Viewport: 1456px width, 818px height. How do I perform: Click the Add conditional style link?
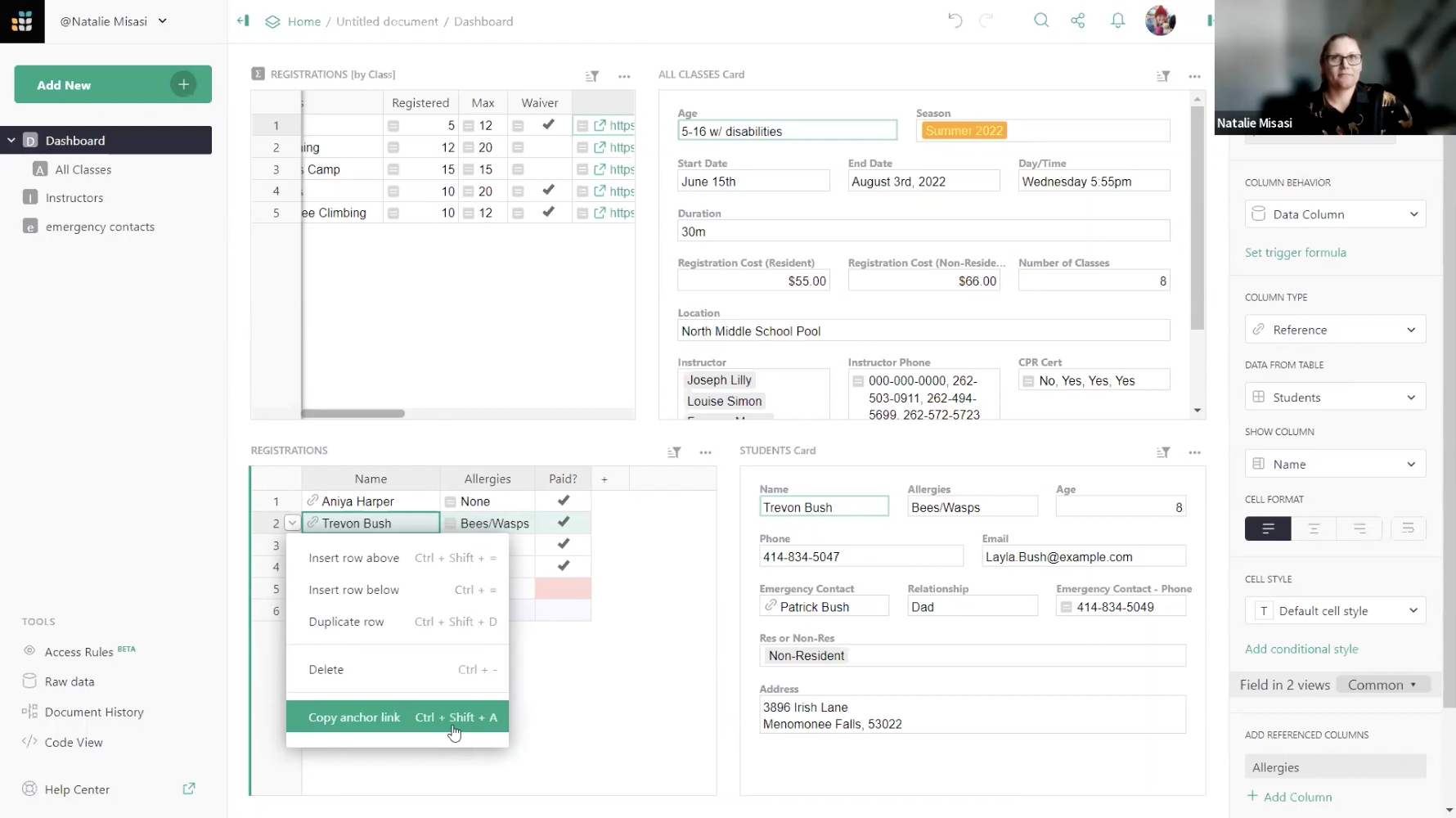pos(1301,649)
